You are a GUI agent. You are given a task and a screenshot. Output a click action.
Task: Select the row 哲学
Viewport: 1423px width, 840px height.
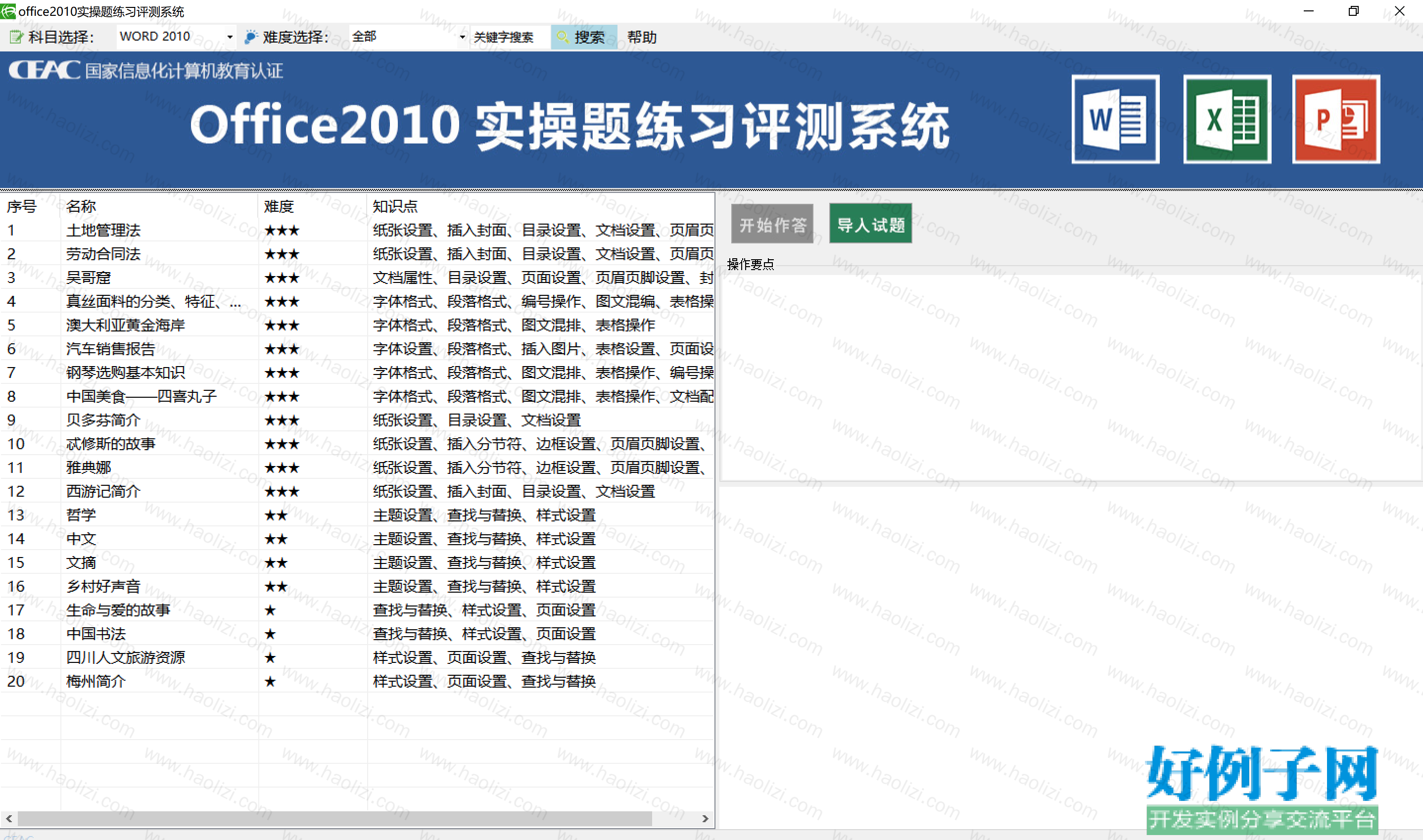357,515
